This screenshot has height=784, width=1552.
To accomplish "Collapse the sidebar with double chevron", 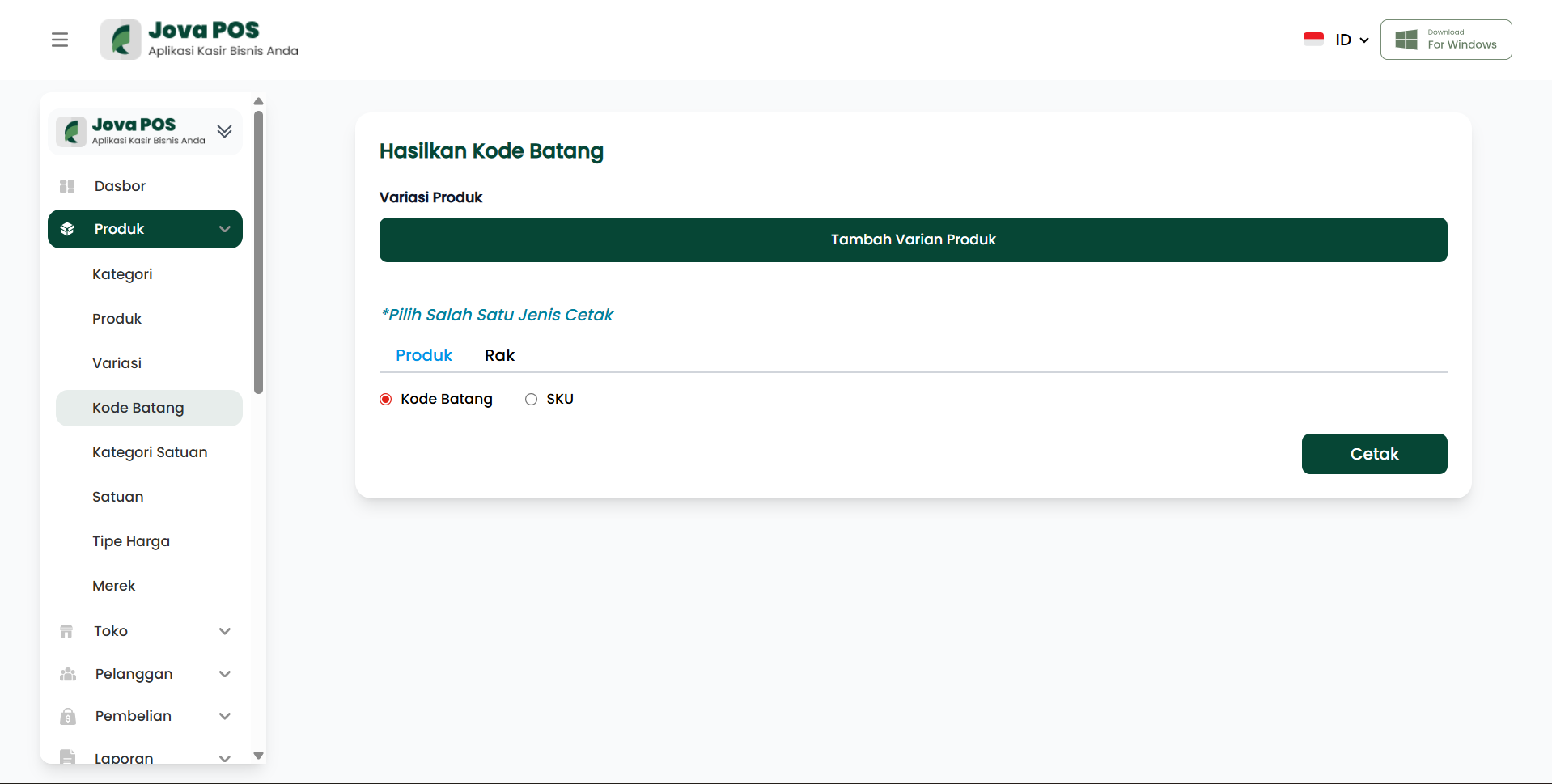I will pos(224,131).
